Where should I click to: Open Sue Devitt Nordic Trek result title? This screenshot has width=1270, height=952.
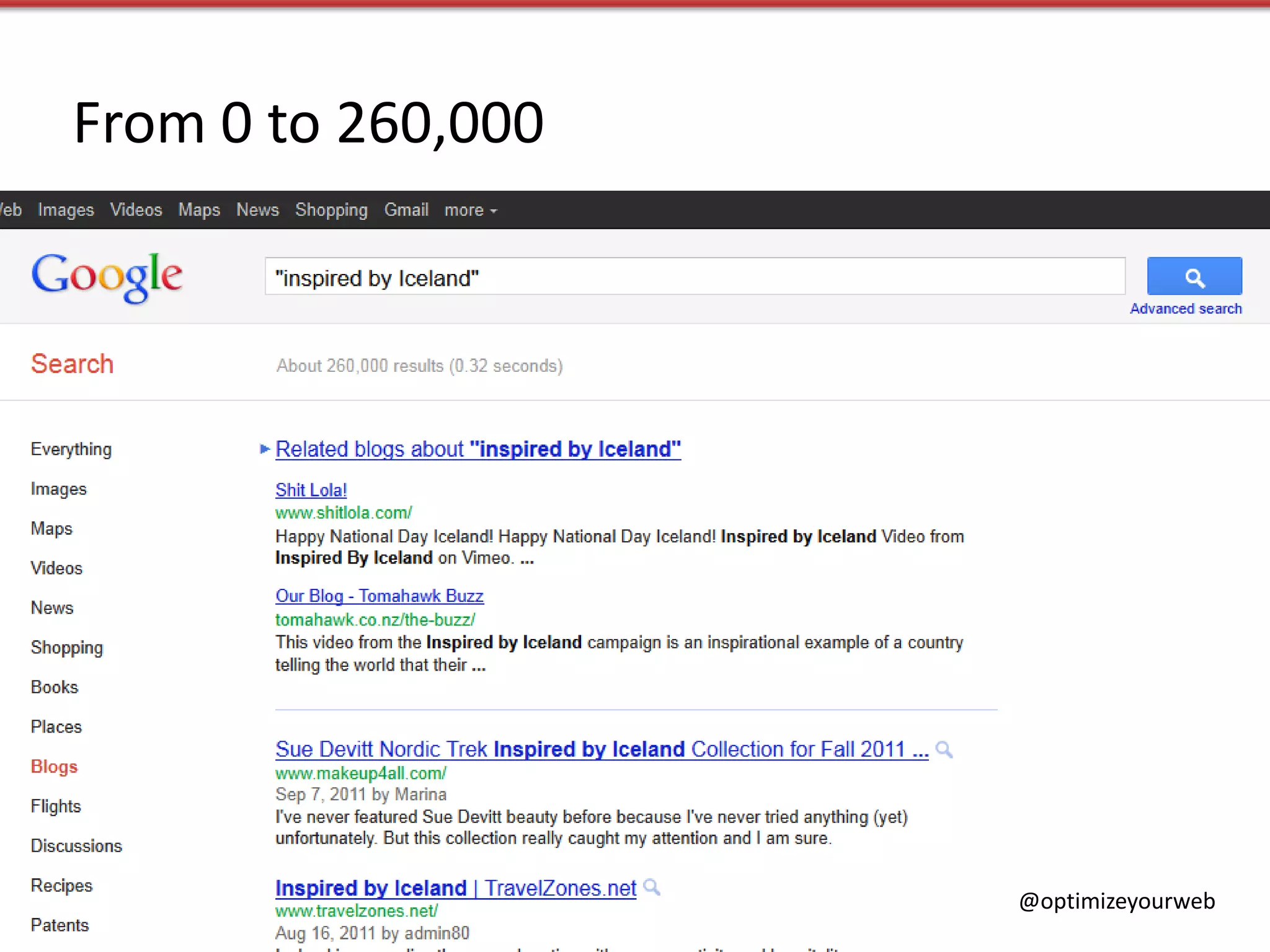tap(602, 749)
